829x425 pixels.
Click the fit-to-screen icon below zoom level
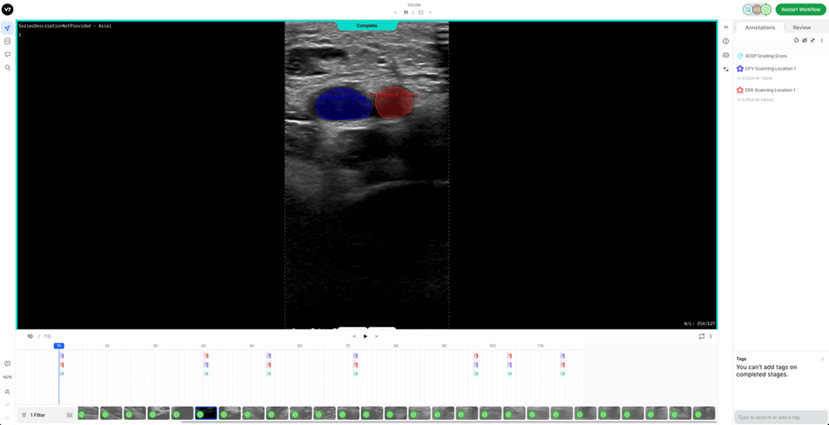click(x=7, y=392)
